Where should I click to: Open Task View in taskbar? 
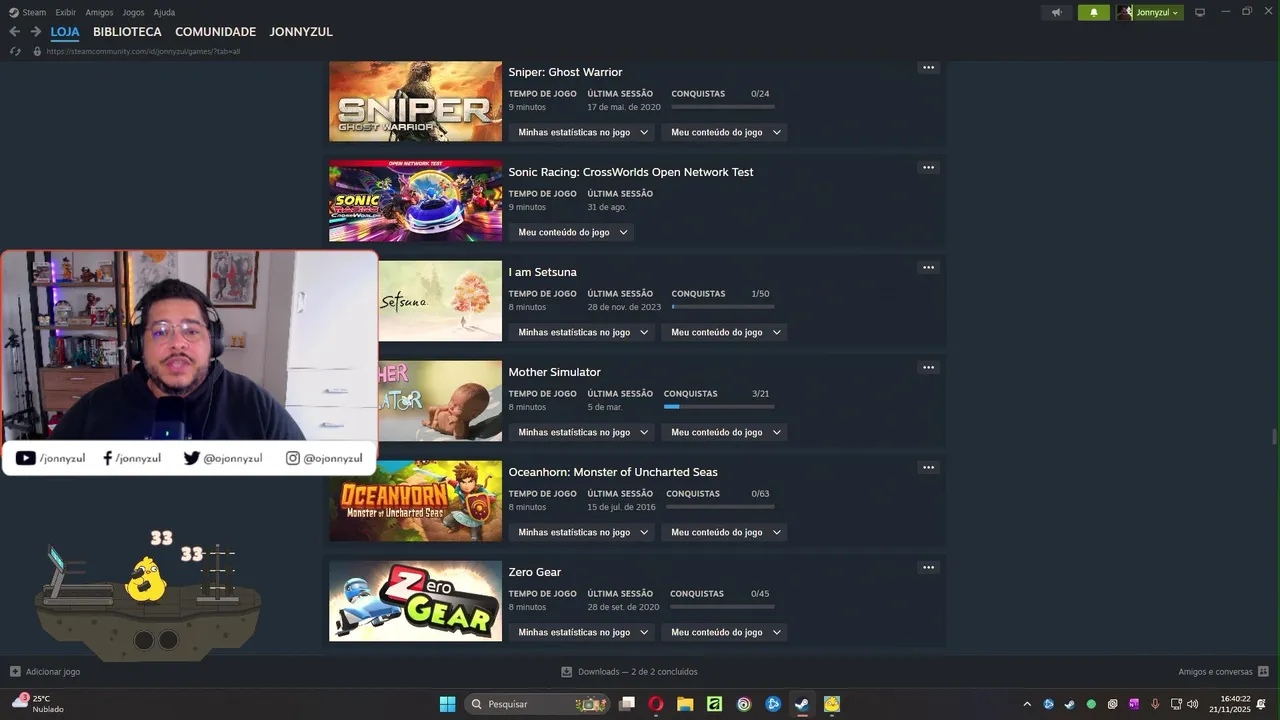(x=627, y=704)
